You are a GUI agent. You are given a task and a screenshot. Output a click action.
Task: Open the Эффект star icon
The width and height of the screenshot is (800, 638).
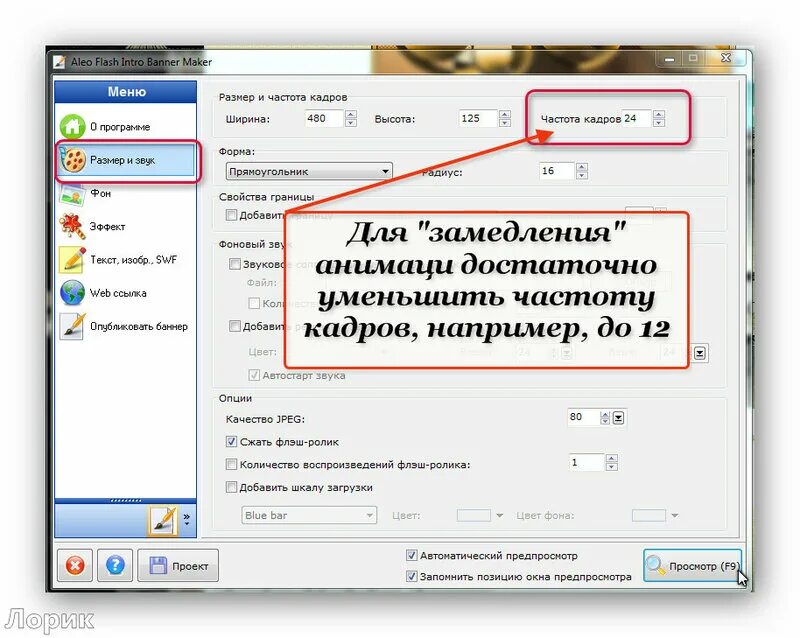click(72, 226)
